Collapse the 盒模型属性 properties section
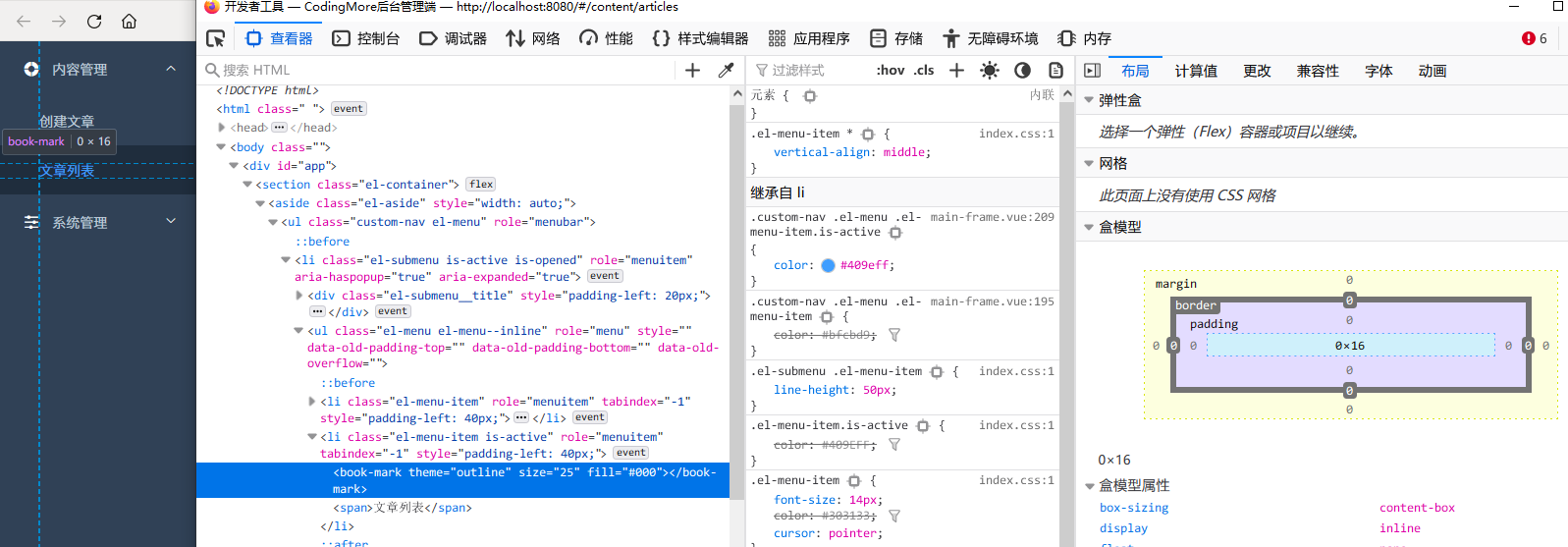 click(1089, 485)
